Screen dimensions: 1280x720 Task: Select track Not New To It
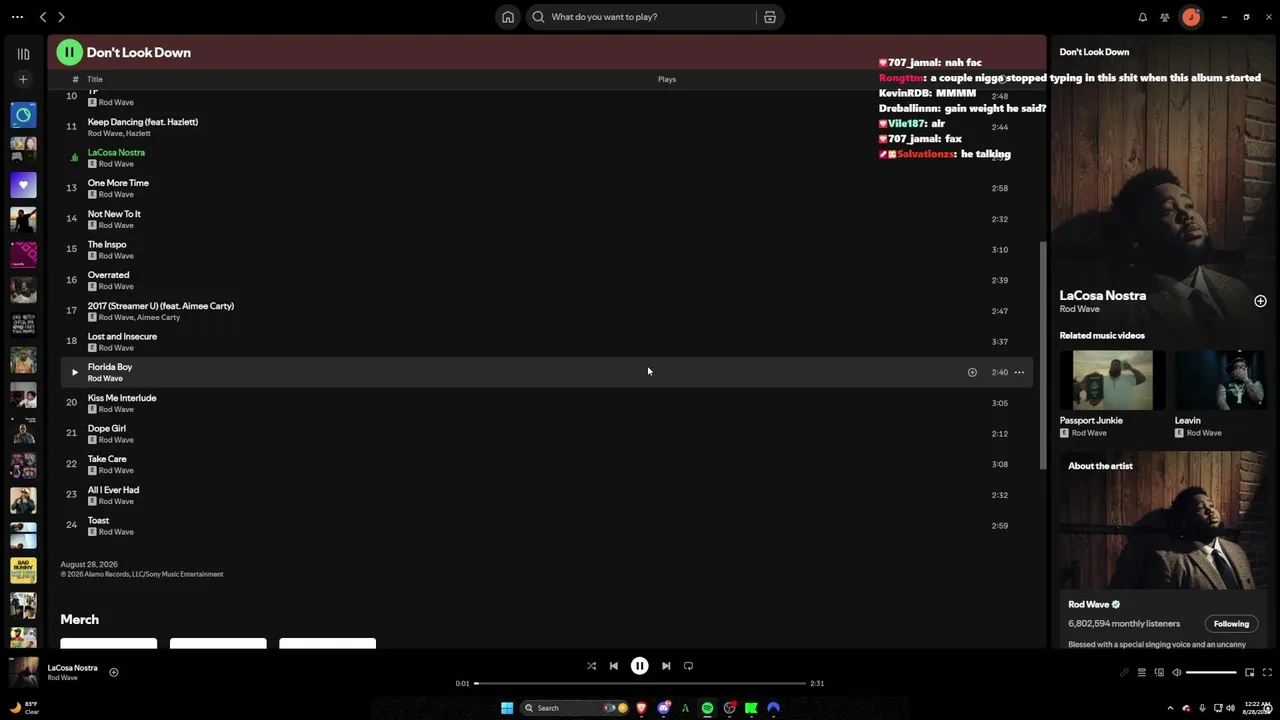(546, 219)
